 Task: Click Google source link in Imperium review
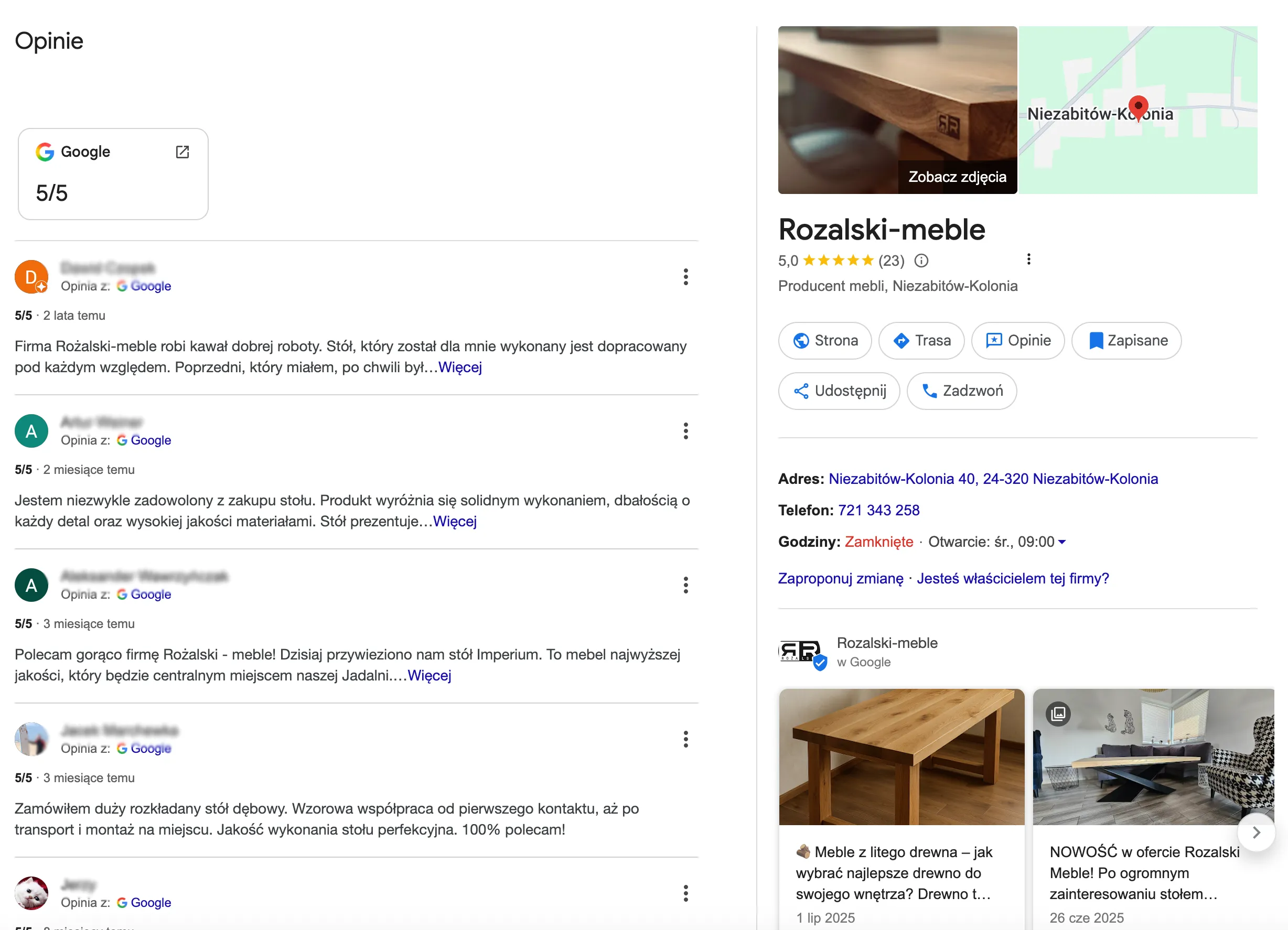[x=150, y=594]
